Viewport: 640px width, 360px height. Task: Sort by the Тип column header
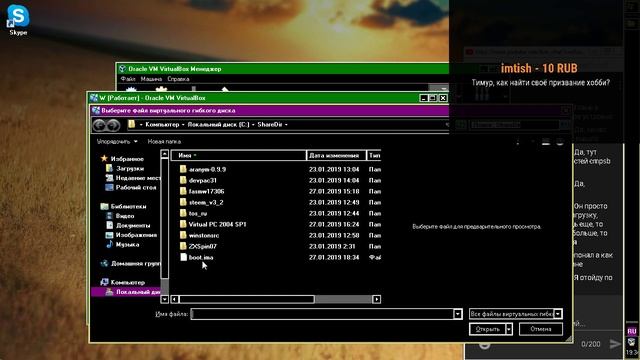tap(374, 156)
